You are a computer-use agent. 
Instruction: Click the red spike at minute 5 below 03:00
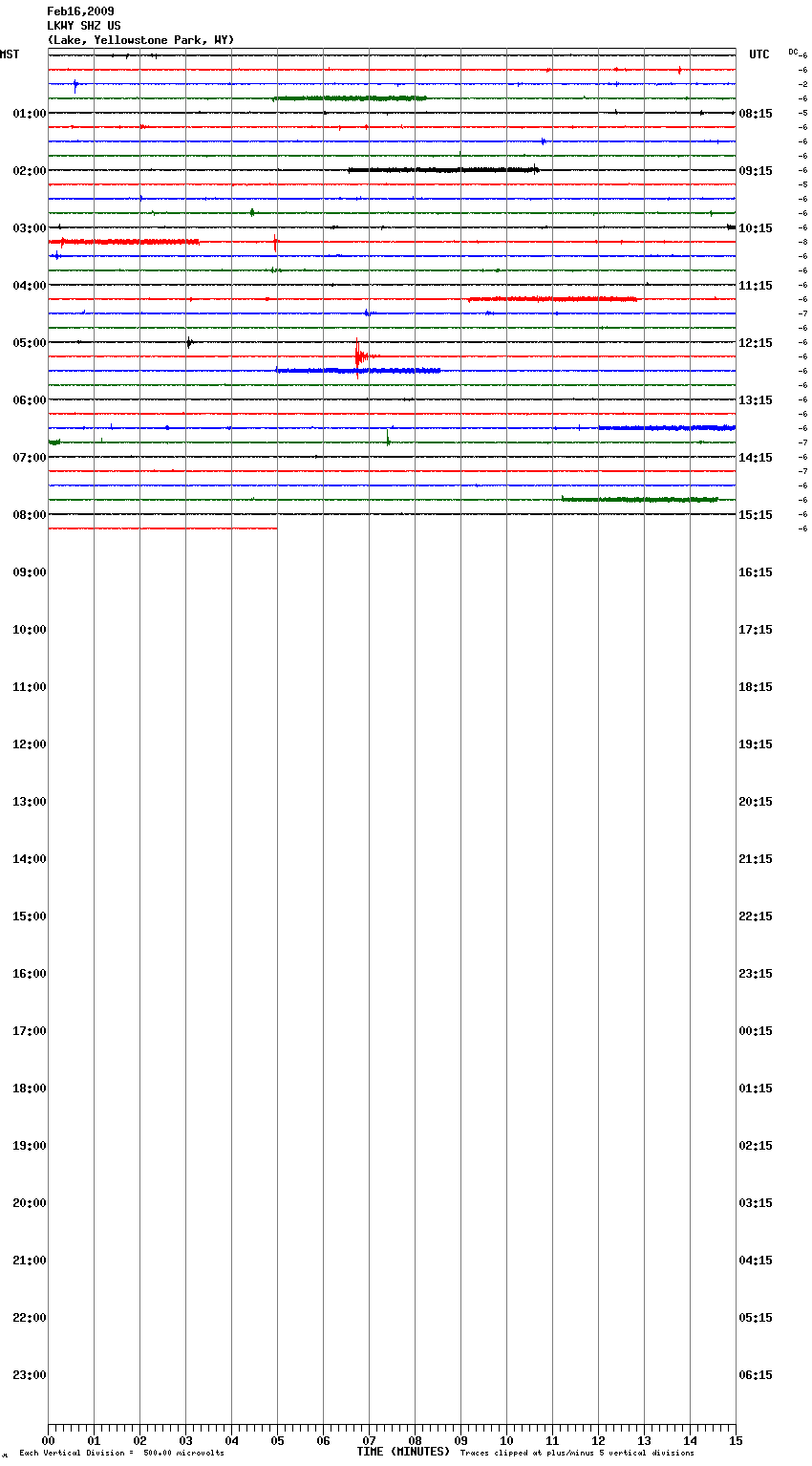pyautogui.click(x=276, y=243)
